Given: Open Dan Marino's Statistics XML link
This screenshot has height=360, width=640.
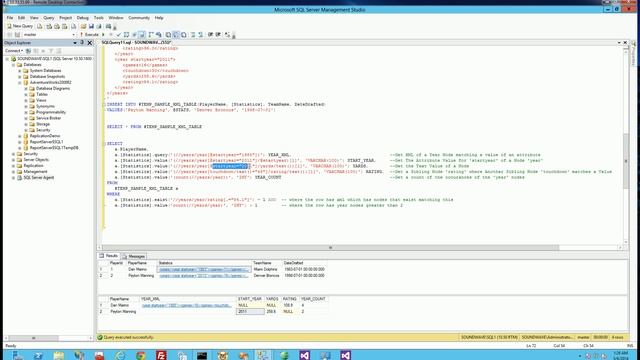Looking at the screenshot, I should point(203,269).
